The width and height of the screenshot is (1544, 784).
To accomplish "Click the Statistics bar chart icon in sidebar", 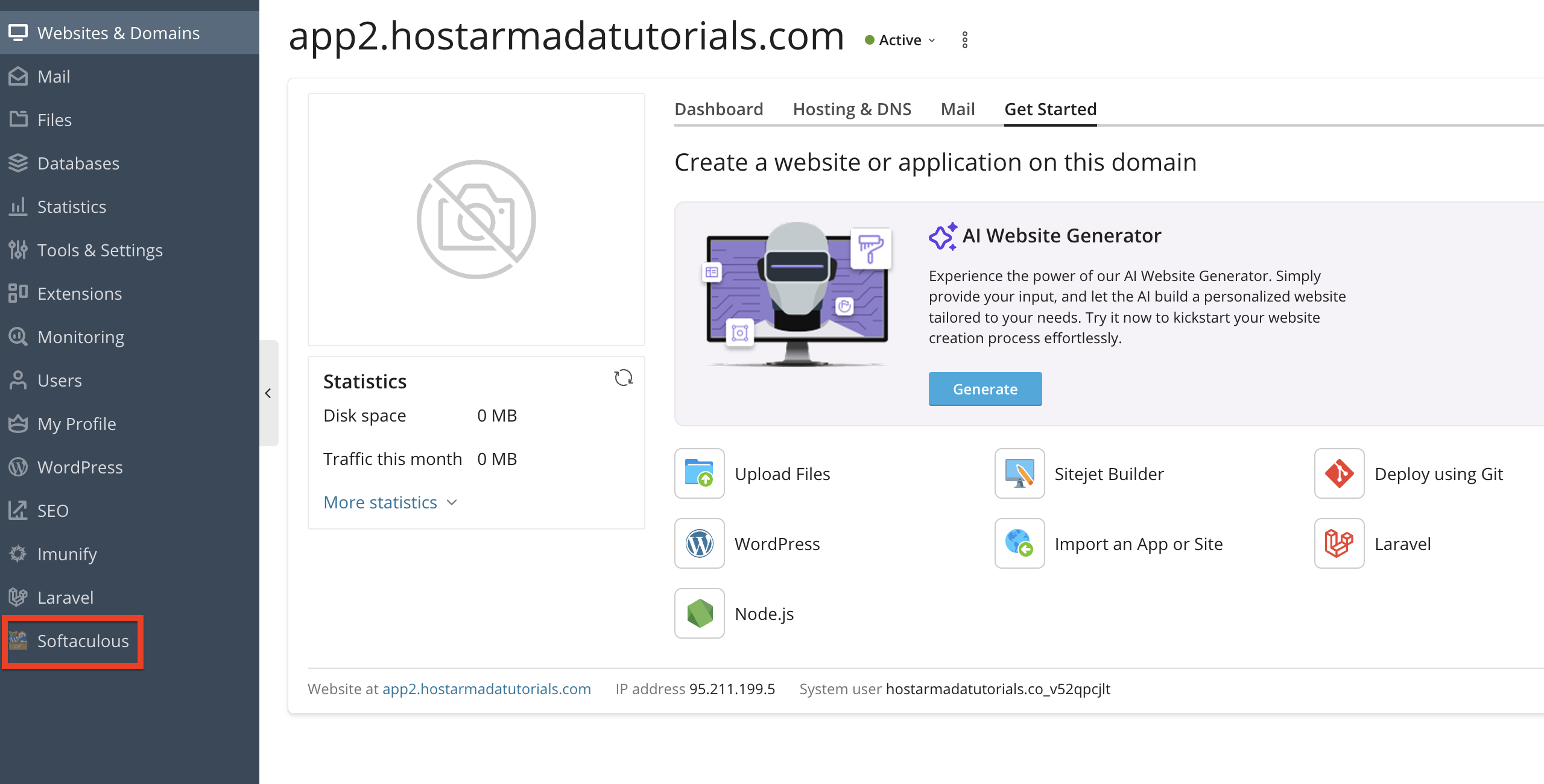I will coord(18,206).
